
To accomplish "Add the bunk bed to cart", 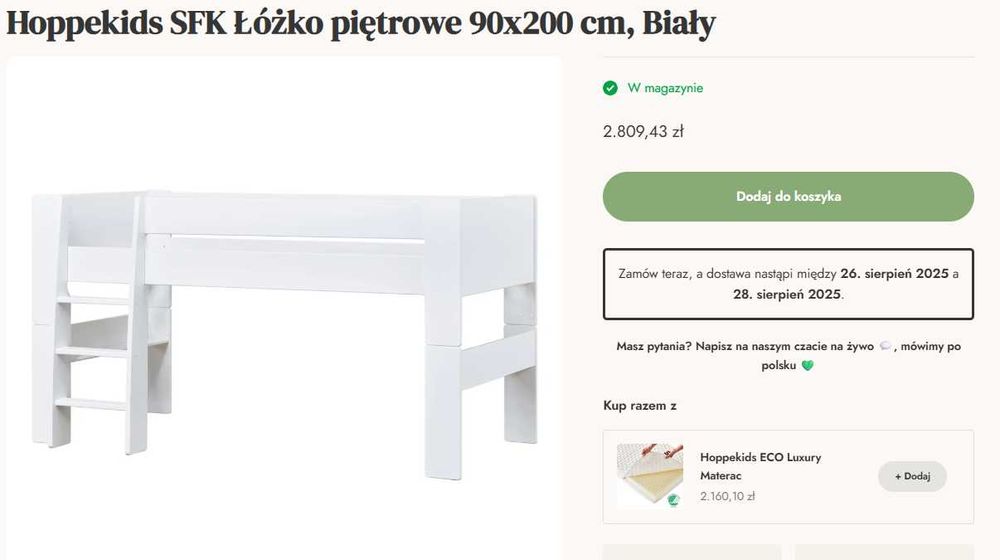I will tap(788, 196).
